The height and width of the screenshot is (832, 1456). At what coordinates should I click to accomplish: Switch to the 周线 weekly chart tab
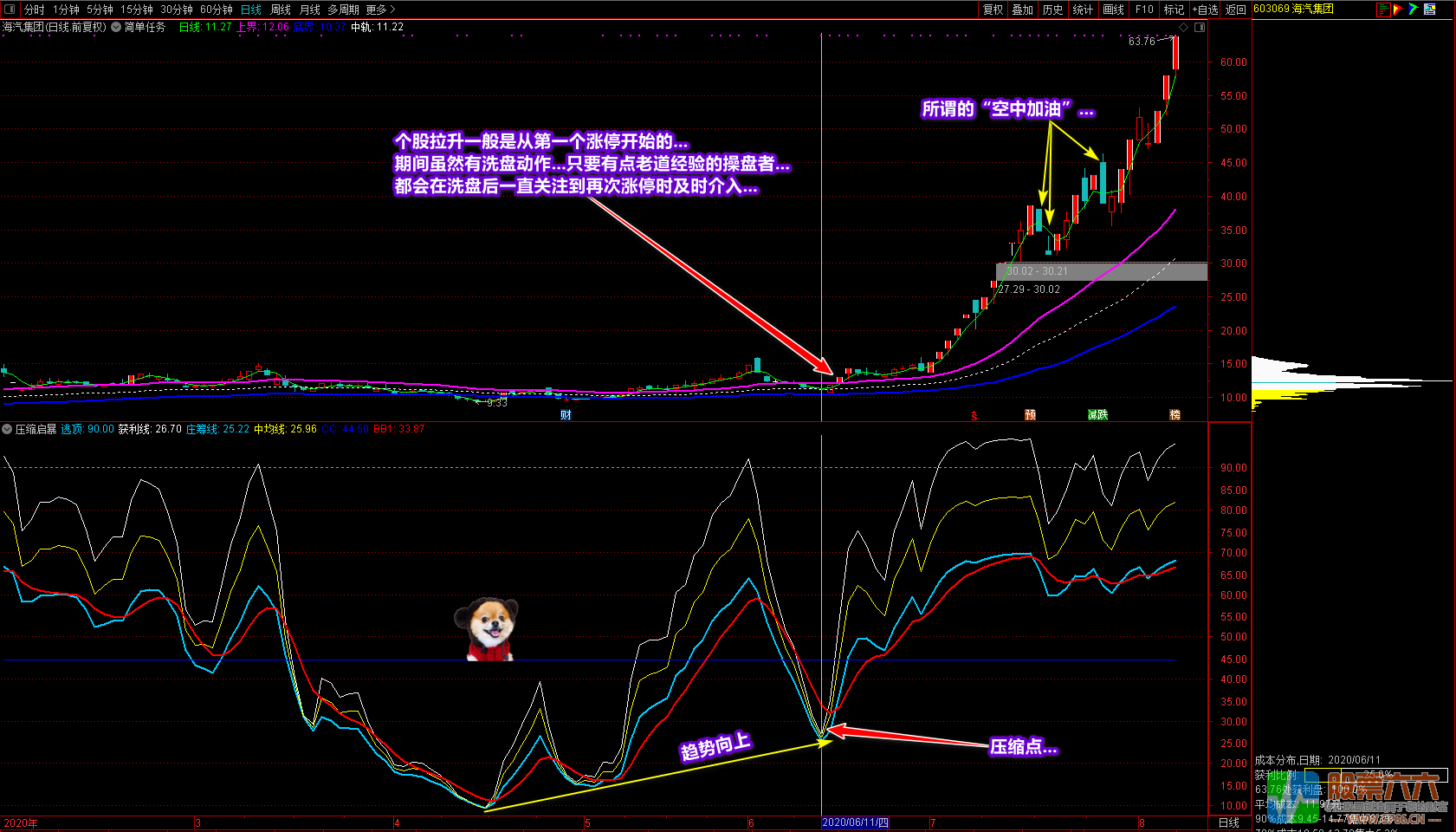coord(281,10)
